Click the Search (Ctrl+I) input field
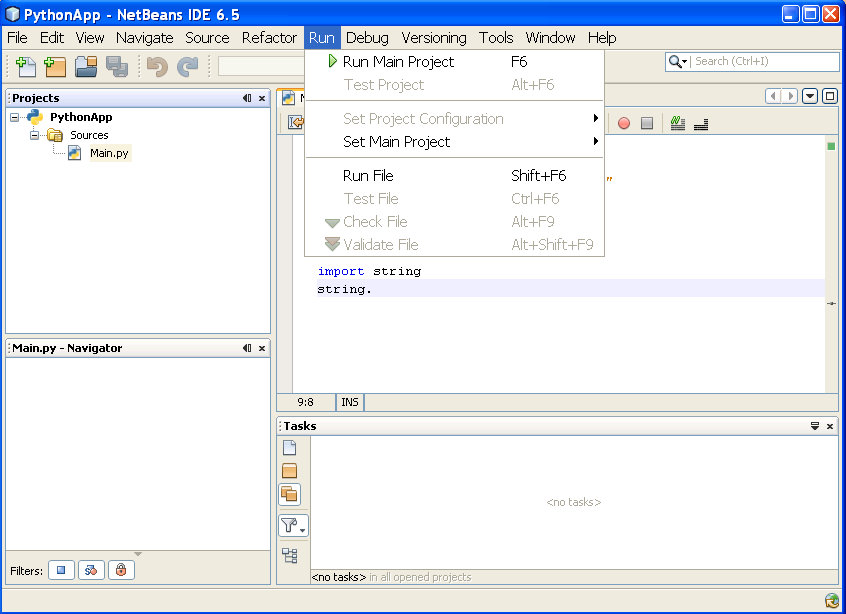This screenshot has height=614, width=846. point(765,62)
